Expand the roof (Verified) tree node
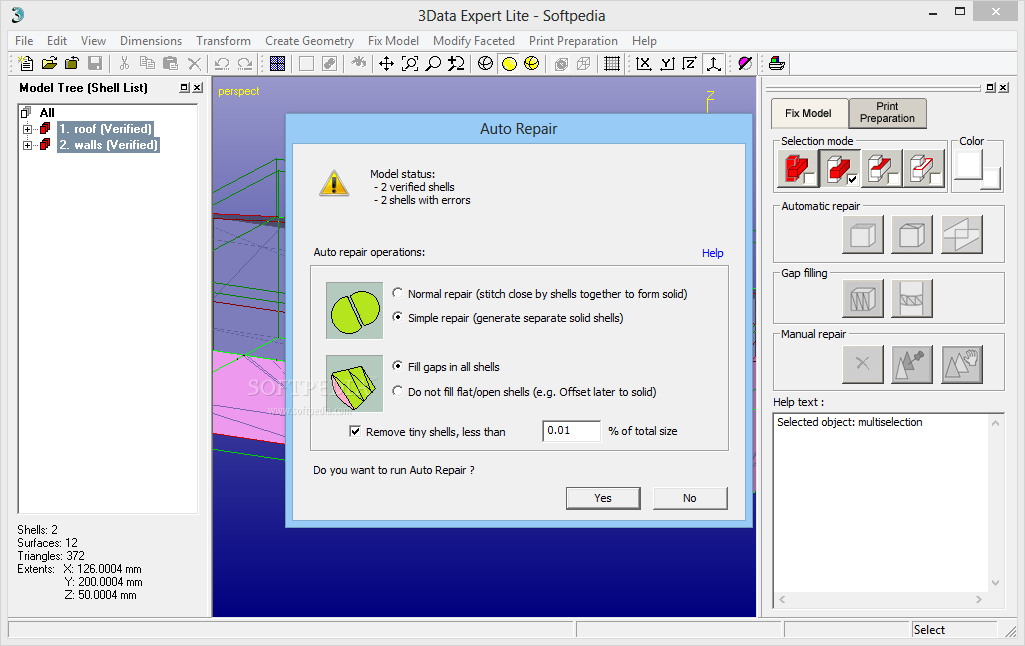The width and height of the screenshot is (1025, 646). click(27, 129)
